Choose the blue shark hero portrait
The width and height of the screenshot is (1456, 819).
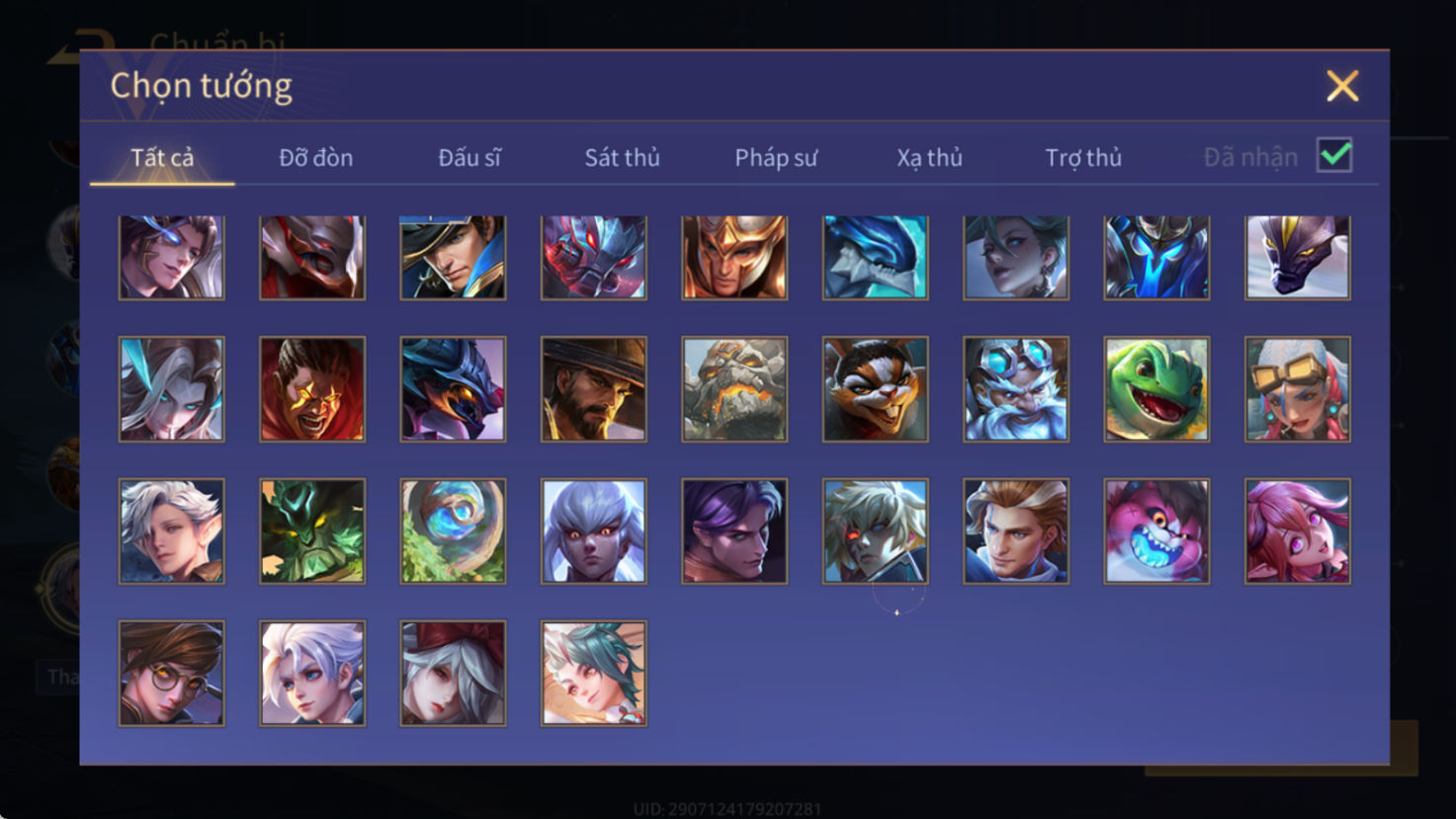pyautogui.click(x=875, y=258)
